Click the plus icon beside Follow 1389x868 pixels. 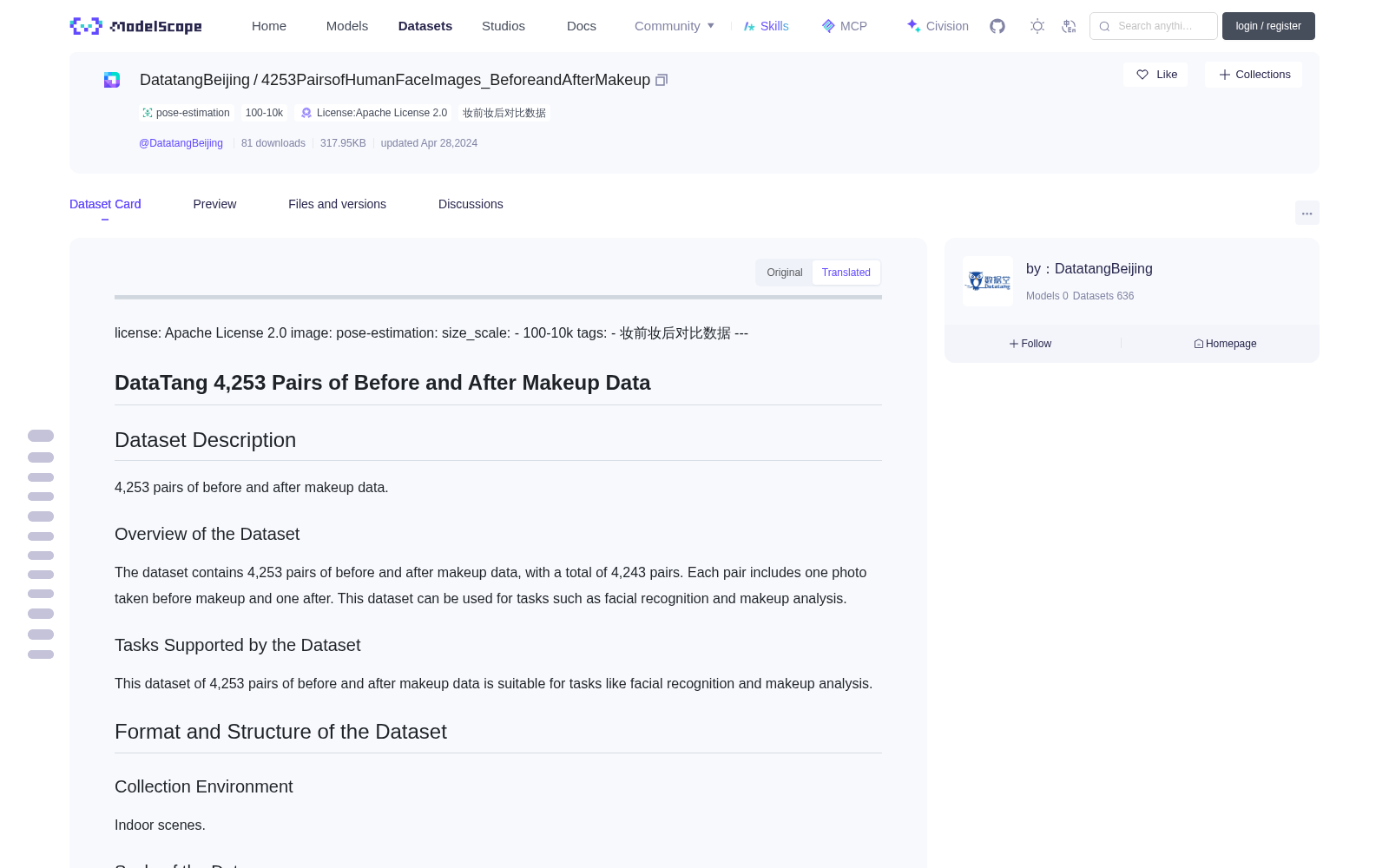(x=1014, y=344)
